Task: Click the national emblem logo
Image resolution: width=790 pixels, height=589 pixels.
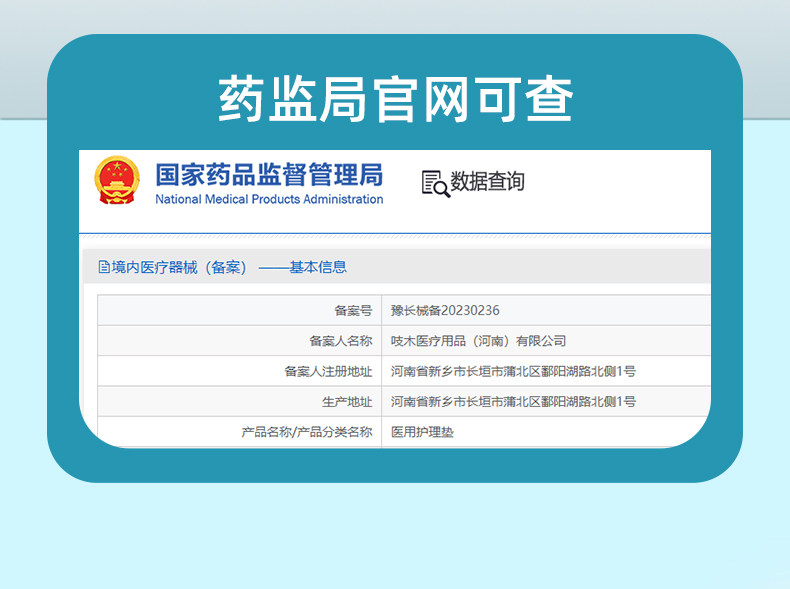Action: point(117,180)
